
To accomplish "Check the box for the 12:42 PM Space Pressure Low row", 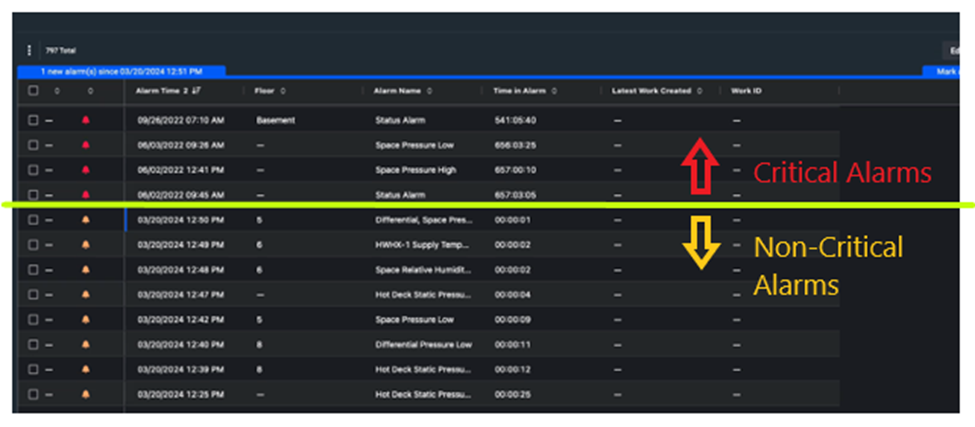I will pos(34,319).
